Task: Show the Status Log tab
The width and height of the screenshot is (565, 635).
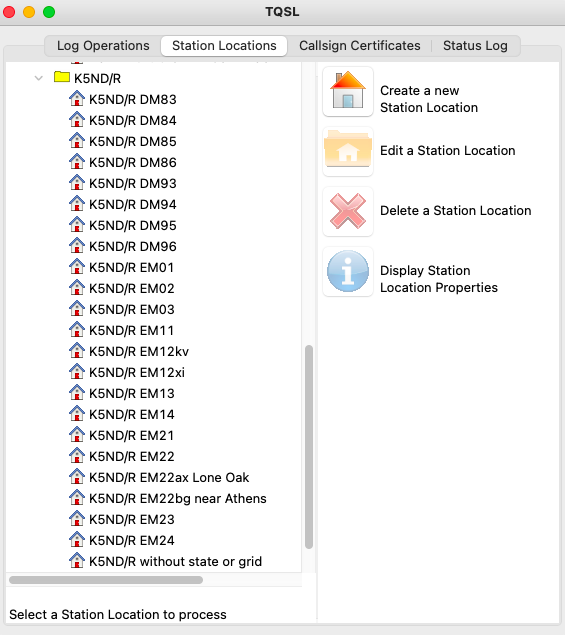Action: 475,46
